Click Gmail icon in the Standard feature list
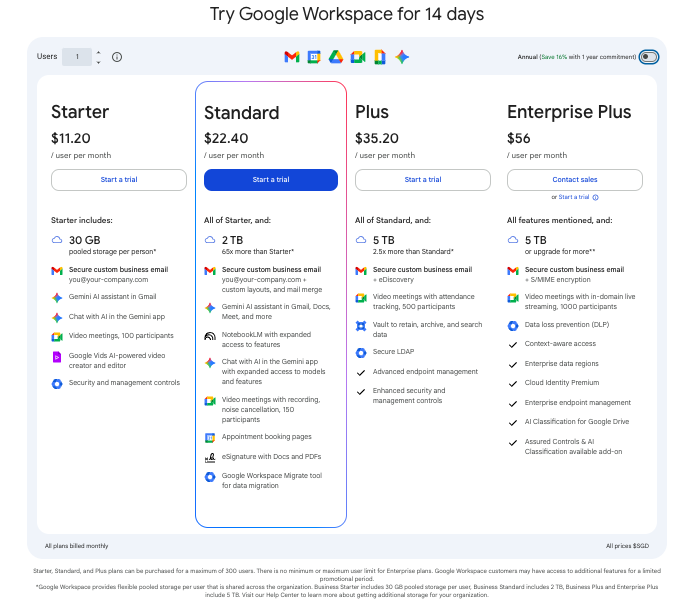Viewport: 688px width, 601px height. [x=210, y=271]
